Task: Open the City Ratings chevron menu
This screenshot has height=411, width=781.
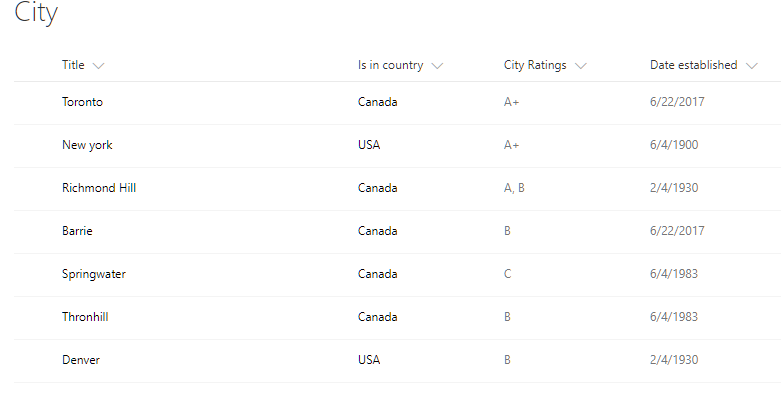Action: (x=580, y=66)
